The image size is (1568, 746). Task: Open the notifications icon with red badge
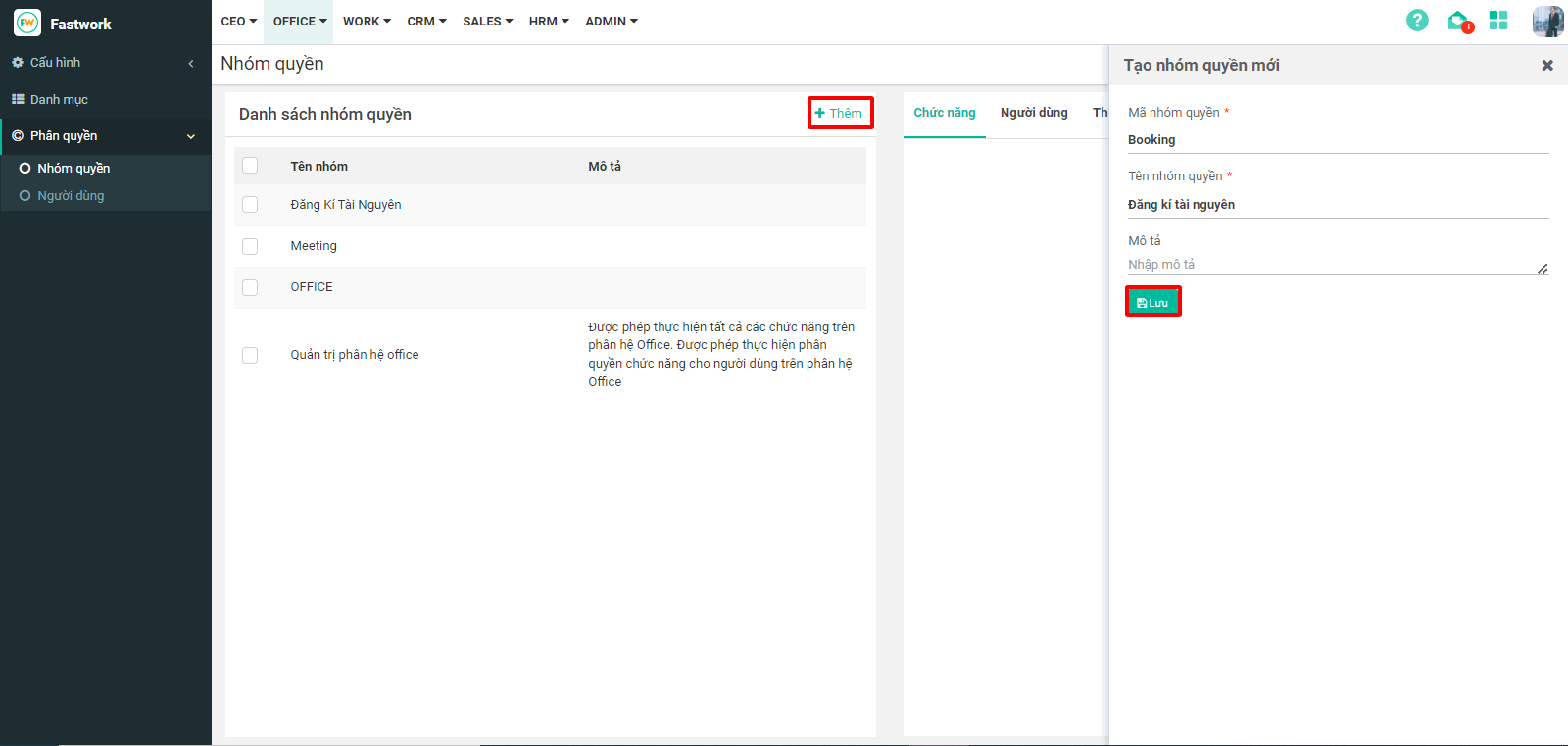pyautogui.click(x=1458, y=21)
